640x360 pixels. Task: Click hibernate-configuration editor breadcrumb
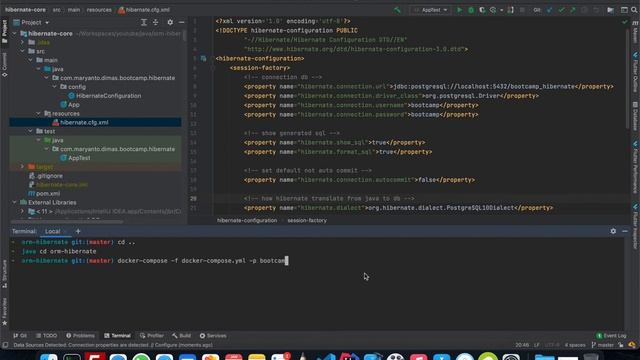click(x=247, y=220)
